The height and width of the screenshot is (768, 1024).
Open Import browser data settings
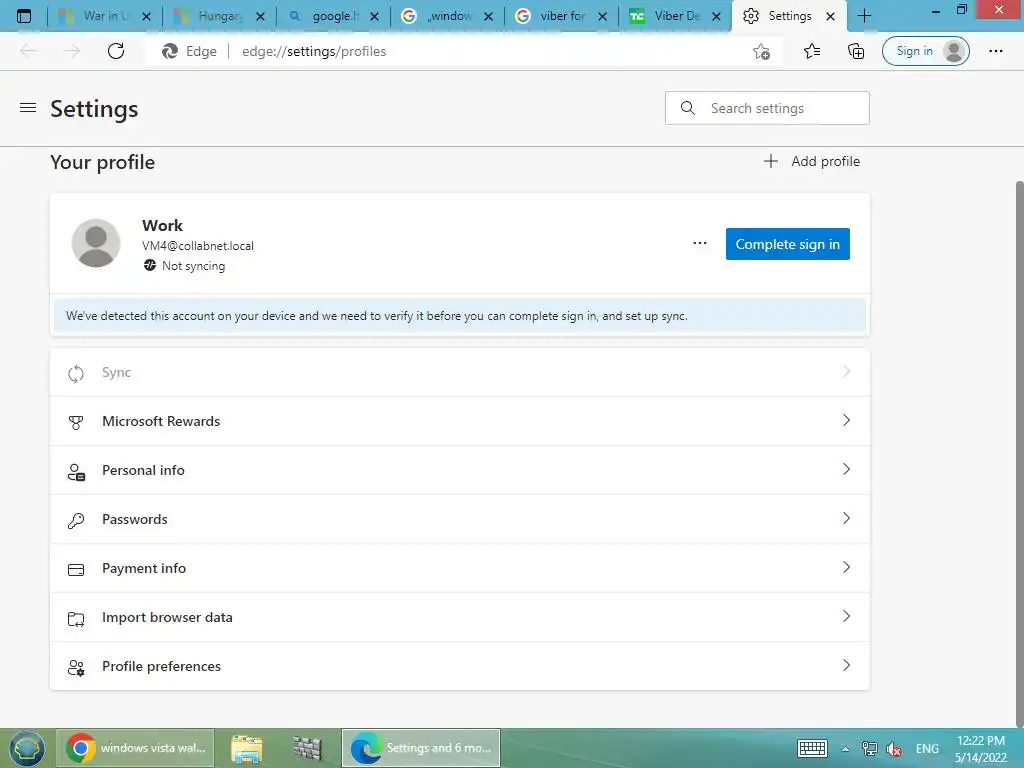(x=460, y=617)
